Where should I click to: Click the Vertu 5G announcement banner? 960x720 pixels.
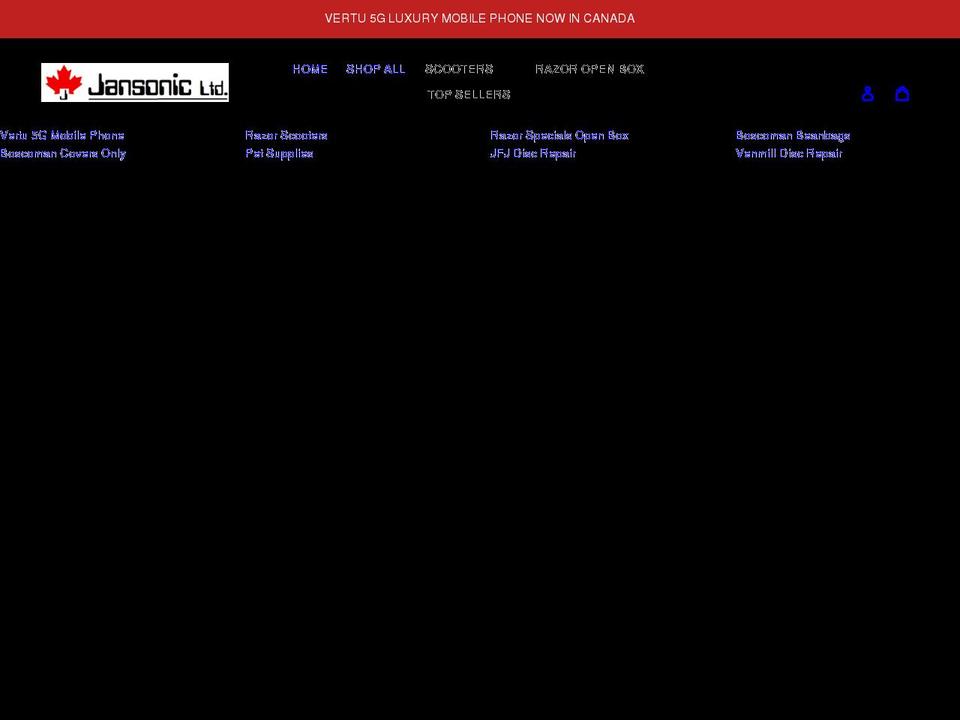(x=480, y=18)
